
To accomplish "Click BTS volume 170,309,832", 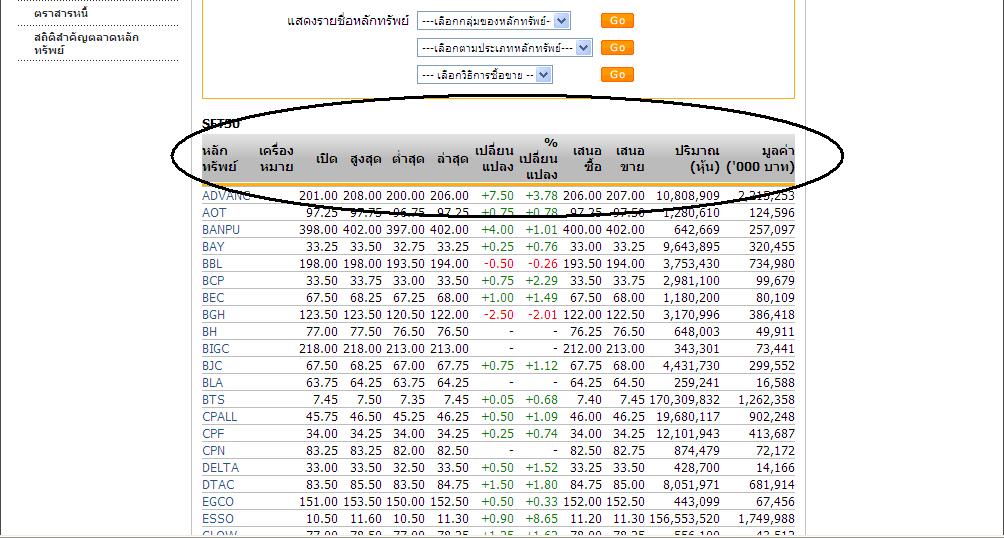I will pyautogui.click(x=684, y=400).
